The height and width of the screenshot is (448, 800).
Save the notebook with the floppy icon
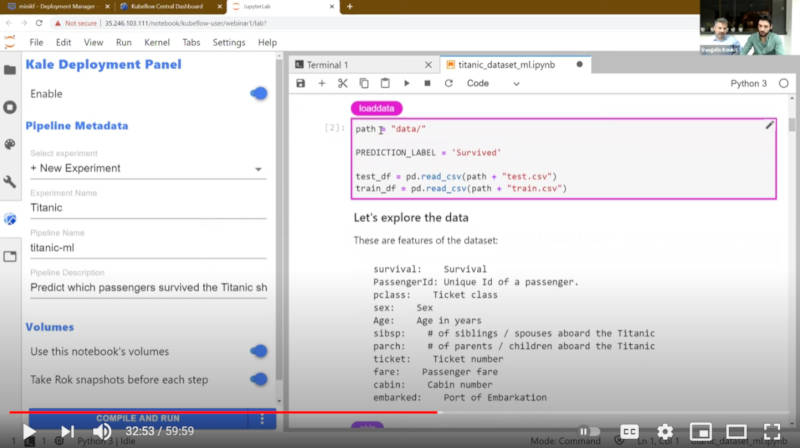(301, 83)
